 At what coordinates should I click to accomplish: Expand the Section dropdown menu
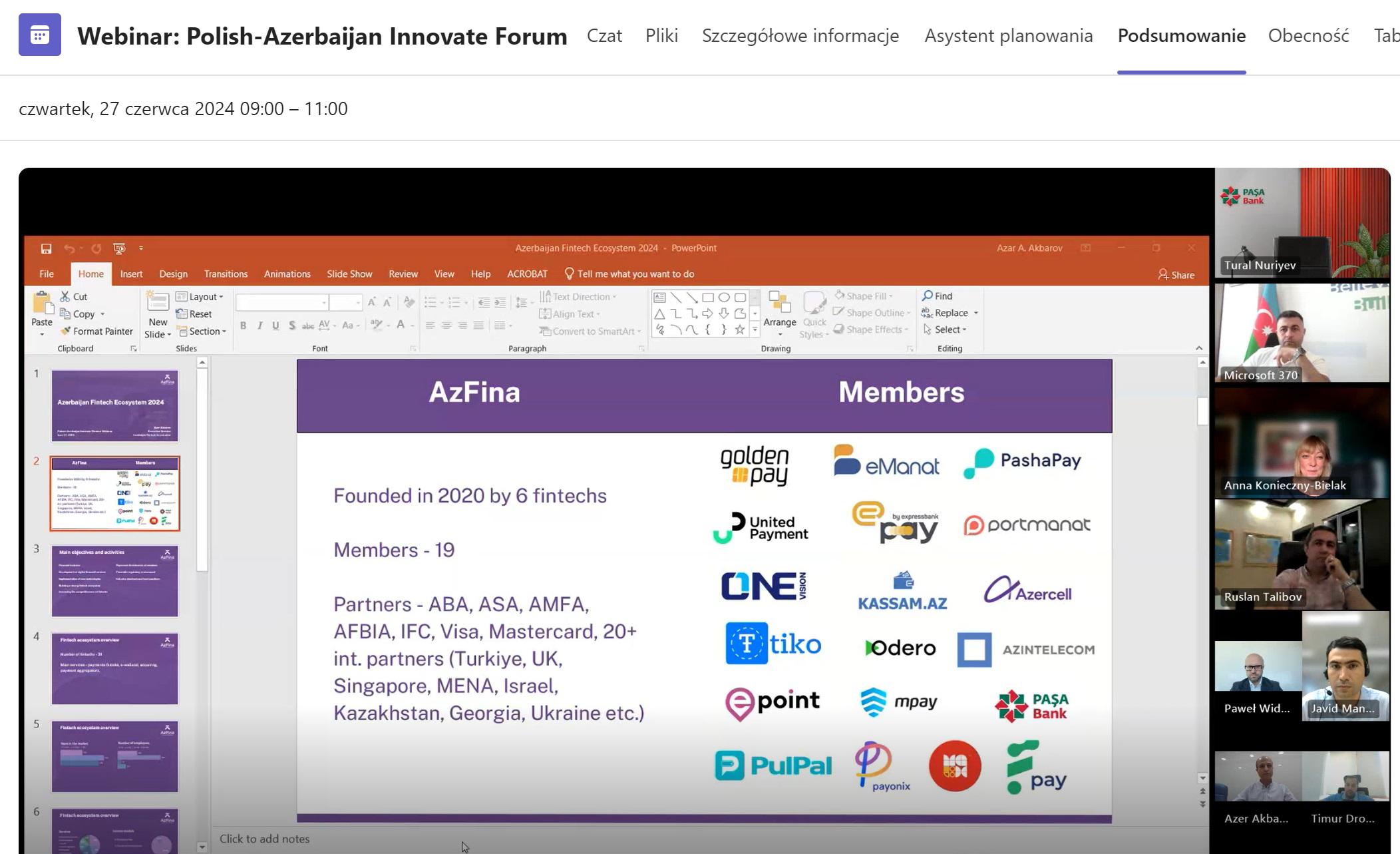click(202, 331)
